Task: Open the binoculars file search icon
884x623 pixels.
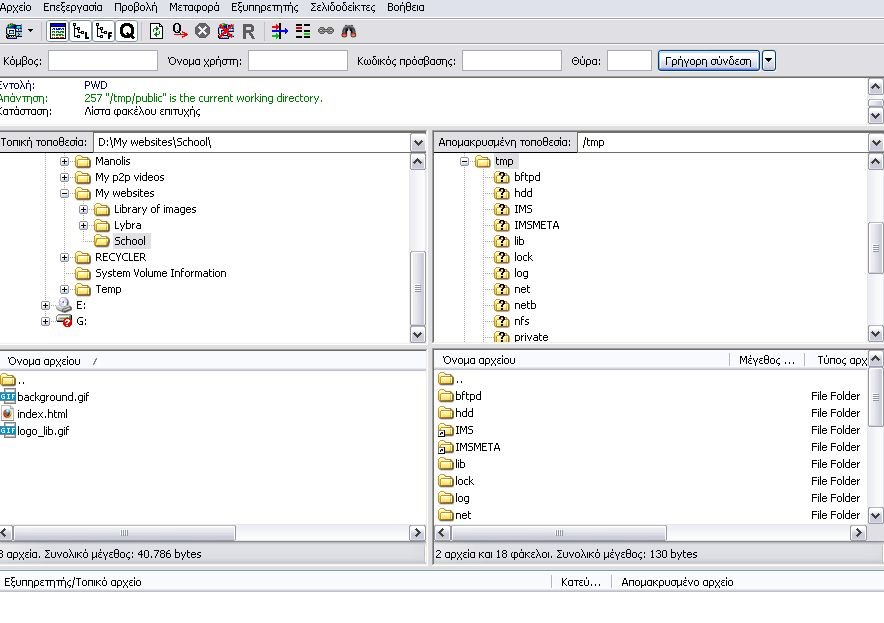Action: pyautogui.click(x=349, y=31)
